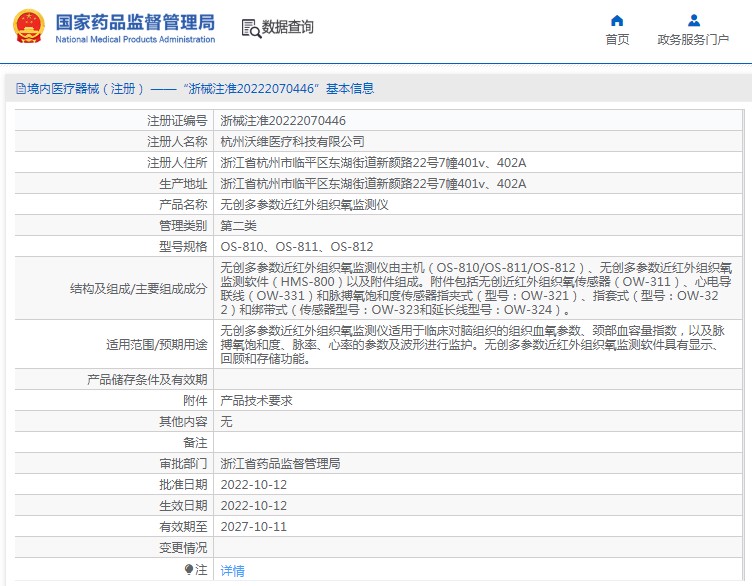Open the 详情 details link
752x586 pixels.
pyautogui.click(x=233, y=570)
